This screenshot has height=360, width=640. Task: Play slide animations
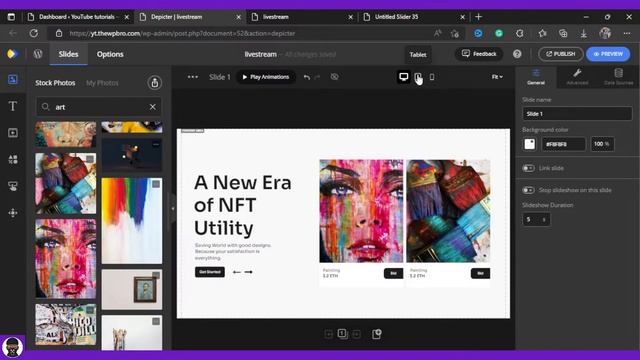[x=266, y=77]
